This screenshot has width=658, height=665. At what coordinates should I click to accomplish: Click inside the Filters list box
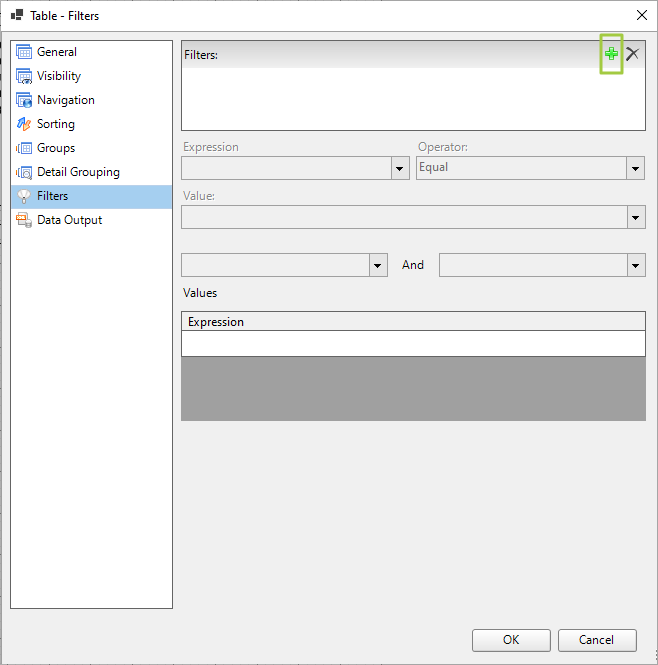pyautogui.click(x=412, y=98)
